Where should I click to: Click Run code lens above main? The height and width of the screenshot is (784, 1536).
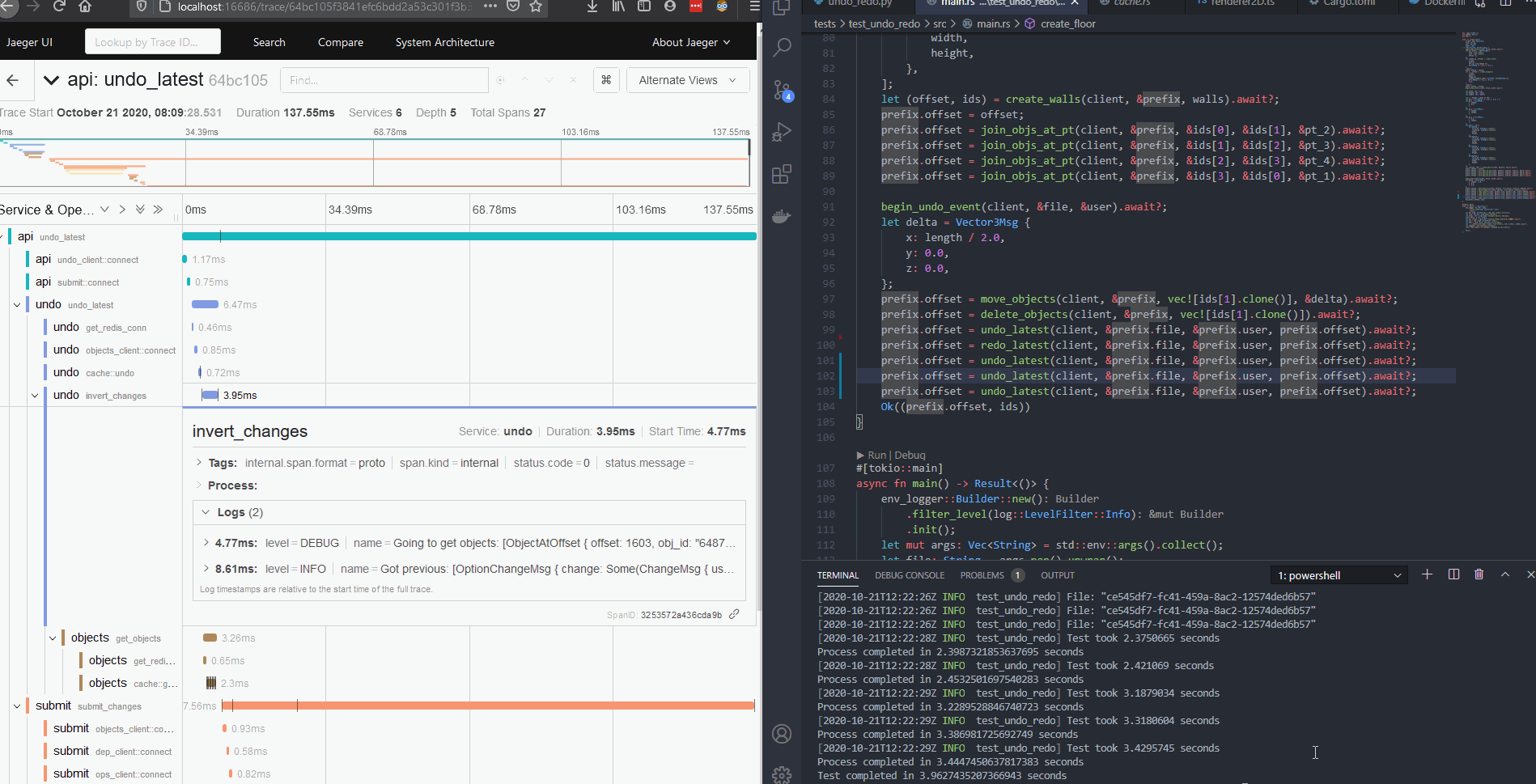click(x=877, y=455)
